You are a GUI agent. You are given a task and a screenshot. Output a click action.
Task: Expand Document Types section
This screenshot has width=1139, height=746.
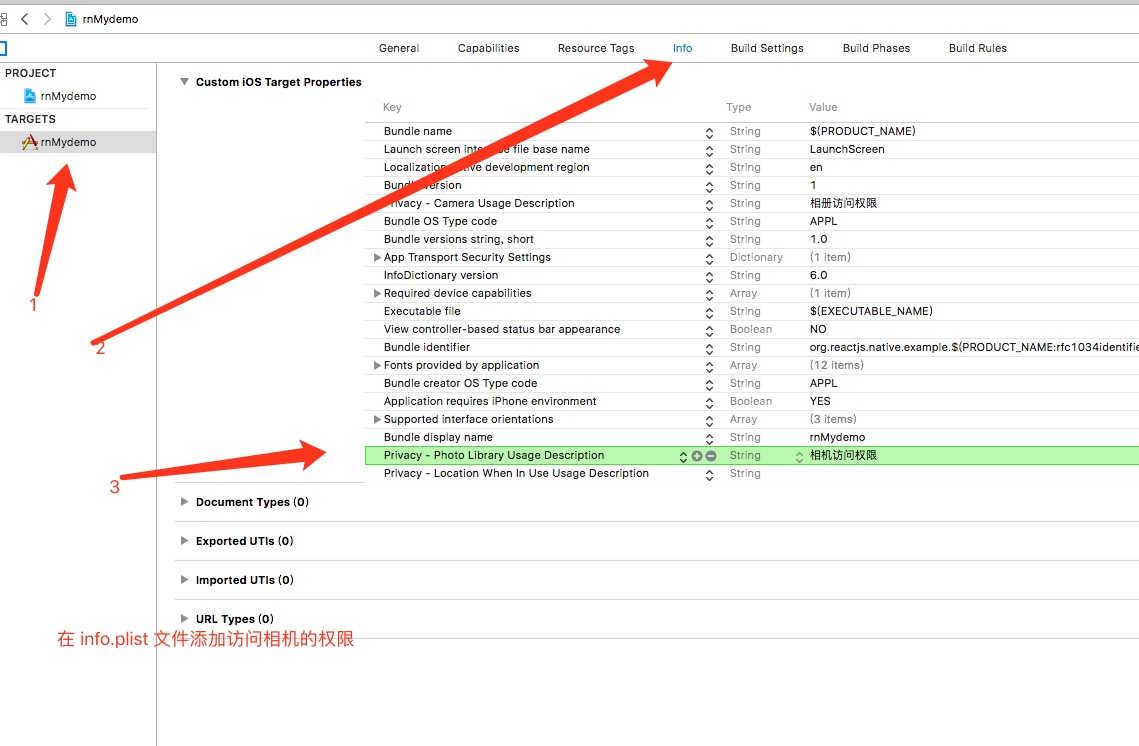[x=184, y=502]
